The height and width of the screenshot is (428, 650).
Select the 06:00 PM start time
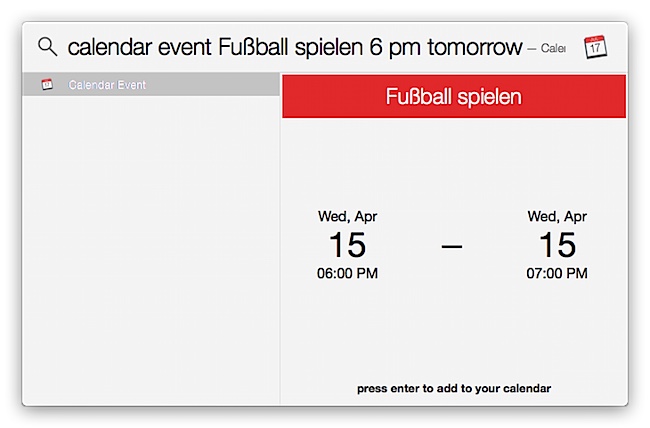coord(347,273)
